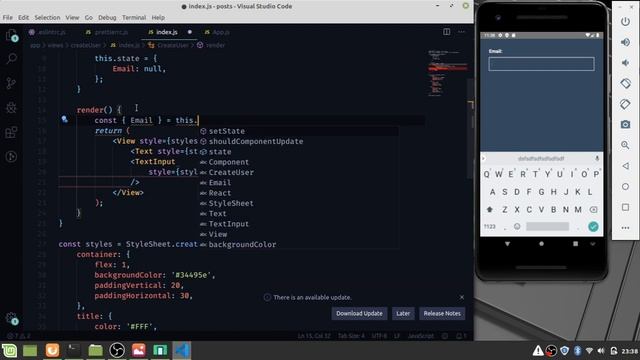Click the Later button
The image size is (640, 360).
(x=403, y=313)
